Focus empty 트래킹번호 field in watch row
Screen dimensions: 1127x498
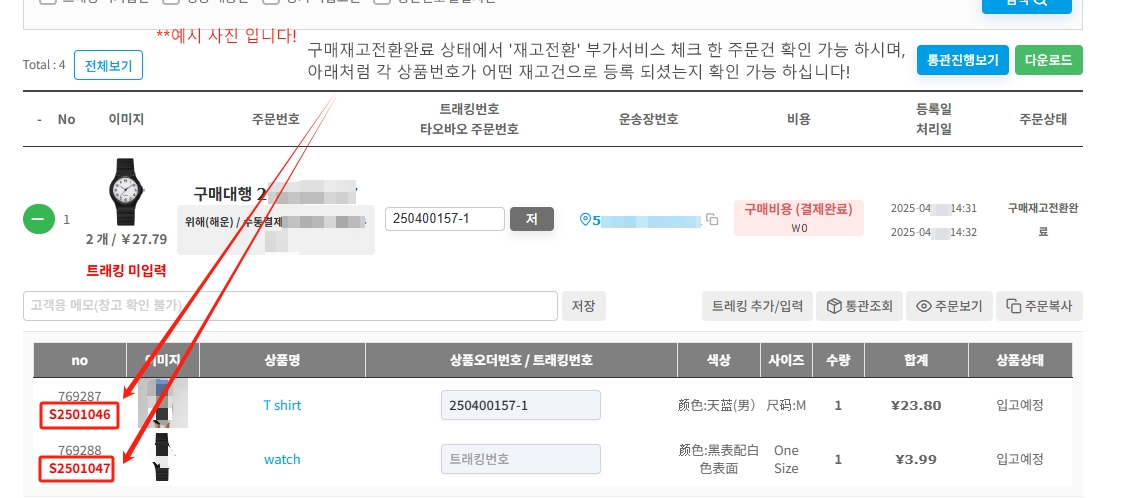tap(521, 459)
